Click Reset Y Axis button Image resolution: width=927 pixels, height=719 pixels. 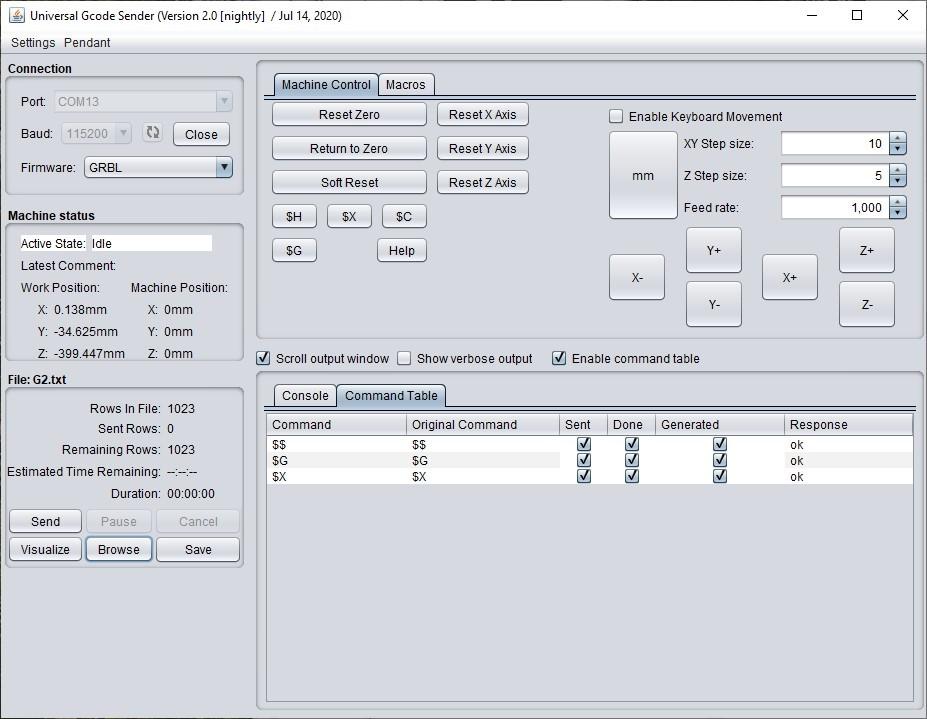(482, 148)
